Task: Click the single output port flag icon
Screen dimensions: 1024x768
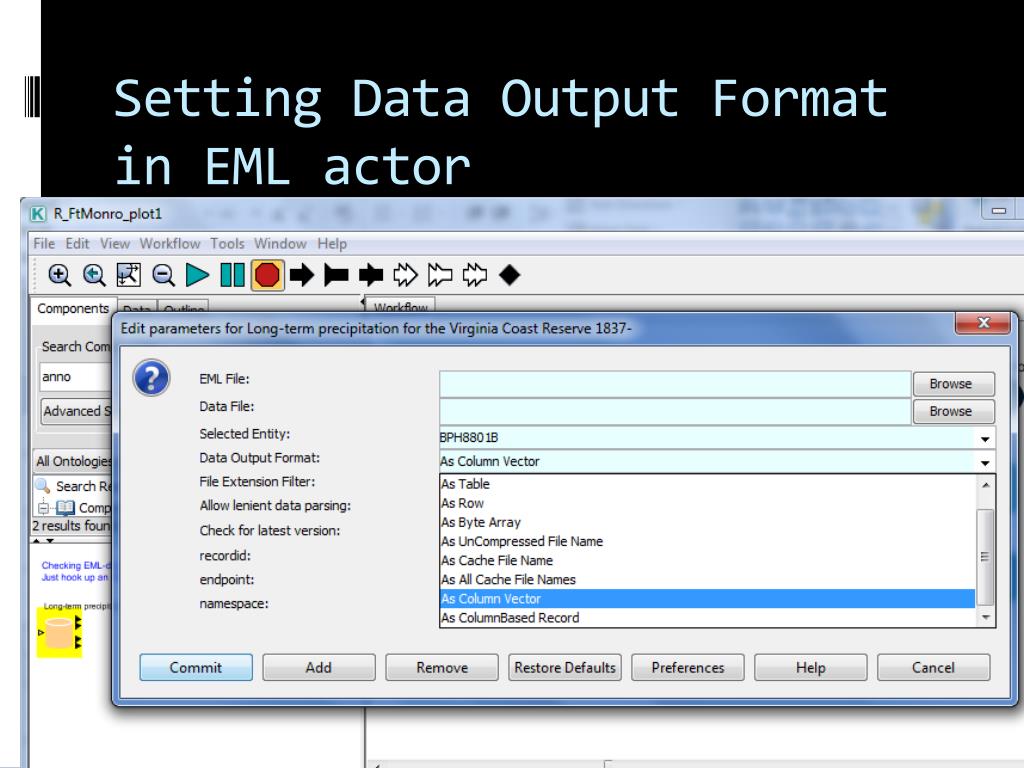Action: pyautogui.click(x=336, y=275)
